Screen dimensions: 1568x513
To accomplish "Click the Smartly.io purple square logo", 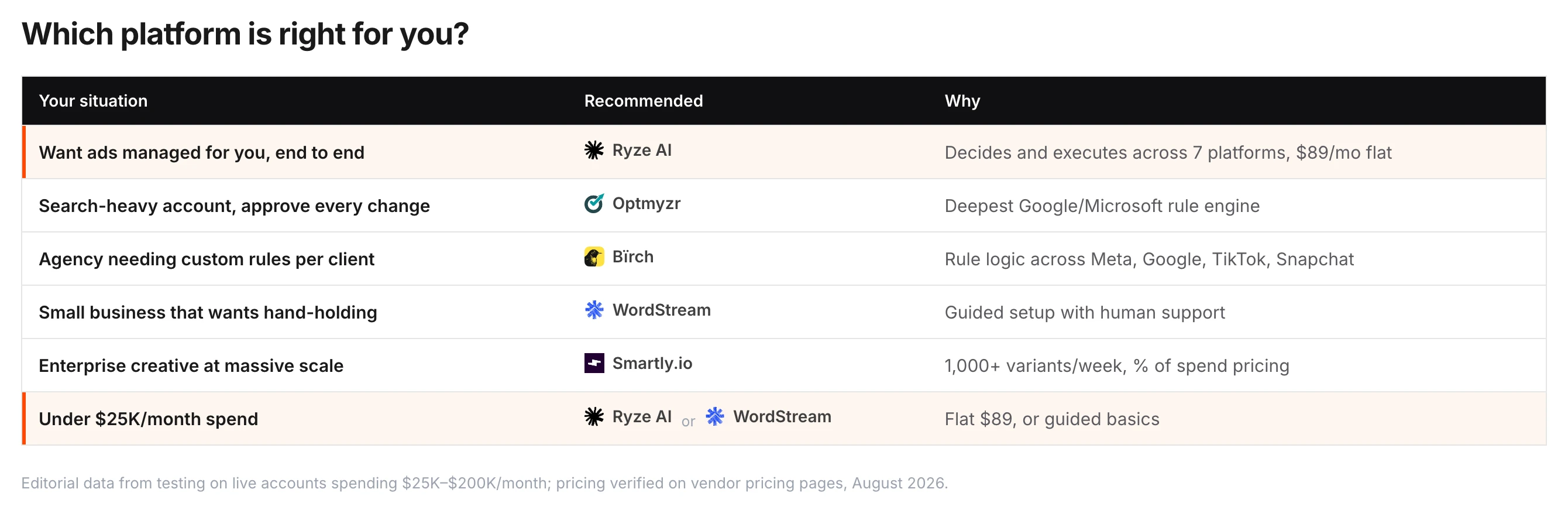I will pos(593,363).
